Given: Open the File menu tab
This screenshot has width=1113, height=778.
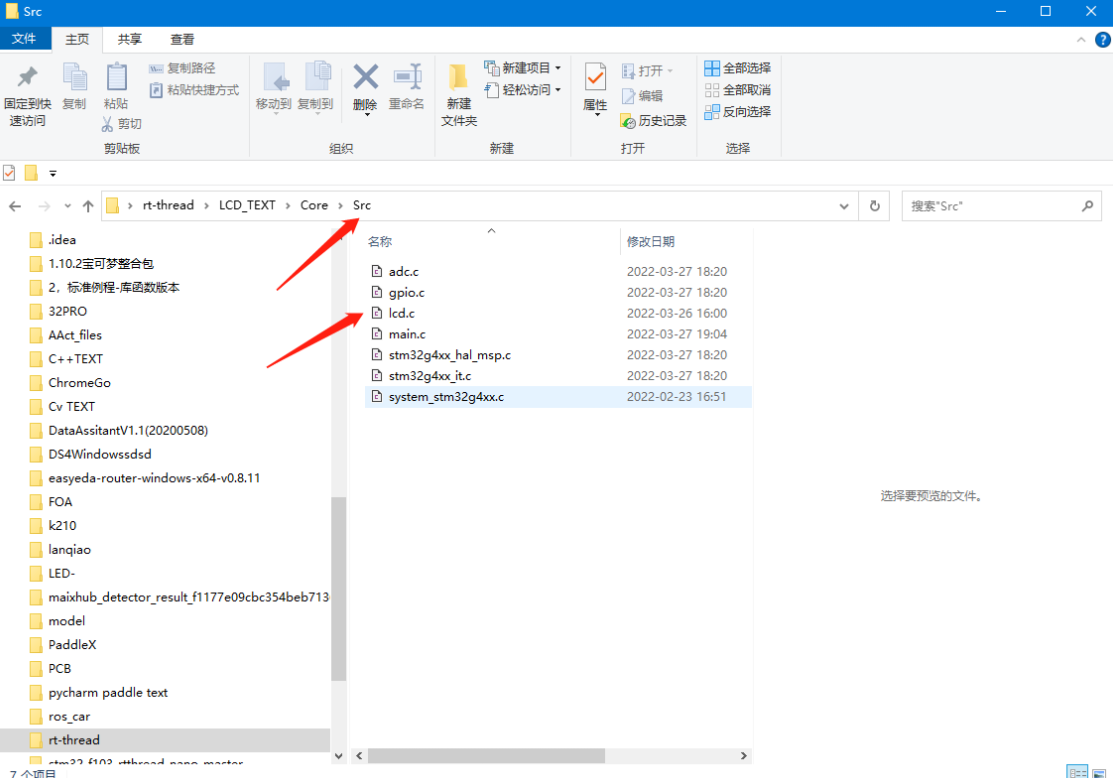Looking at the screenshot, I should coord(24,38).
